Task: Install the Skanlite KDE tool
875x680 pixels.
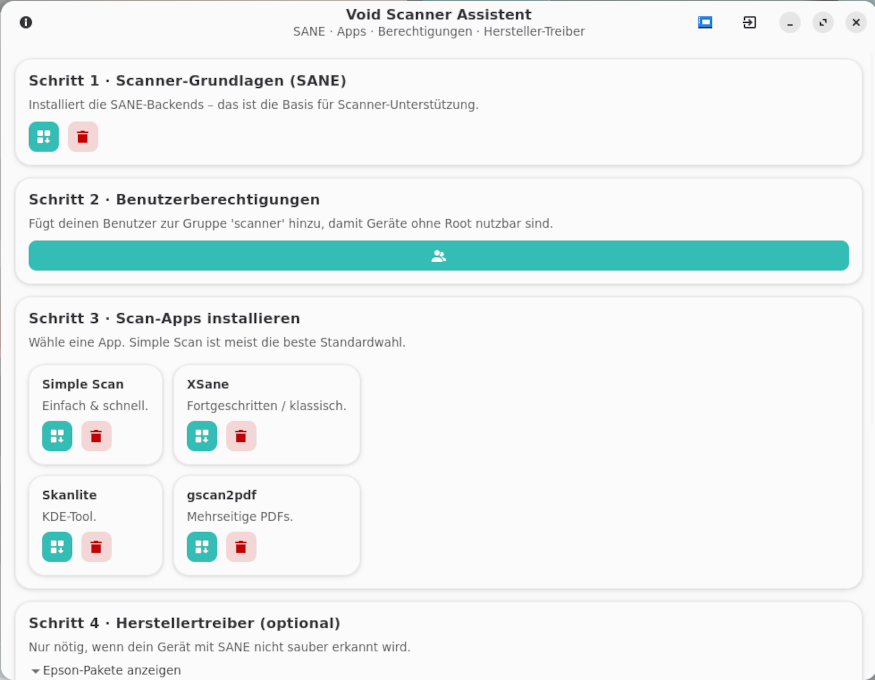Action: 57,547
